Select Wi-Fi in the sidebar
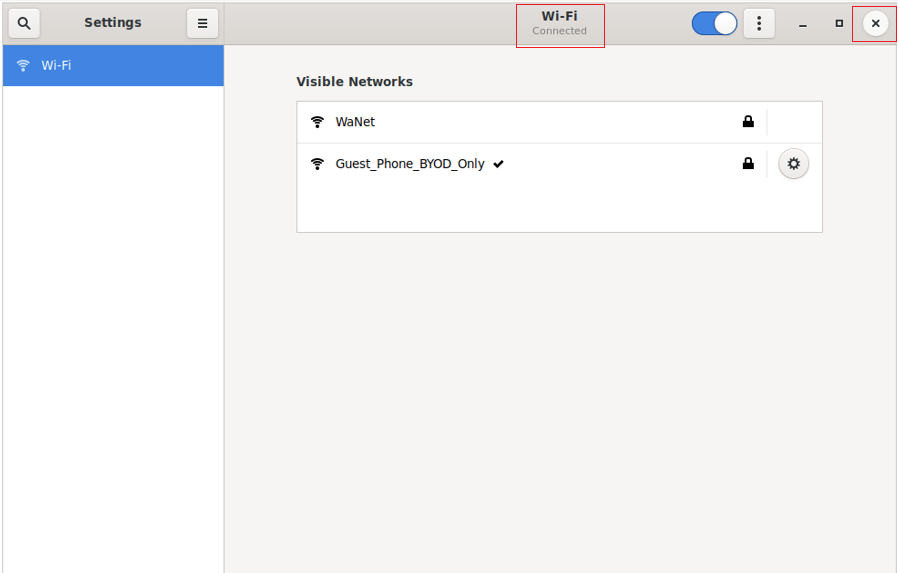The image size is (898, 573). point(113,65)
